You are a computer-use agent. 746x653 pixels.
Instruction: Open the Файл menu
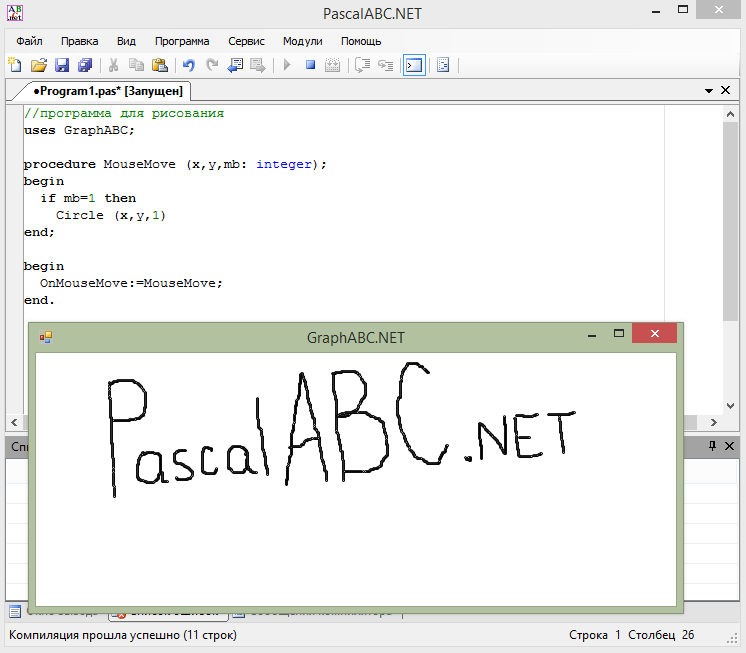pyautogui.click(x=29, y=41)
